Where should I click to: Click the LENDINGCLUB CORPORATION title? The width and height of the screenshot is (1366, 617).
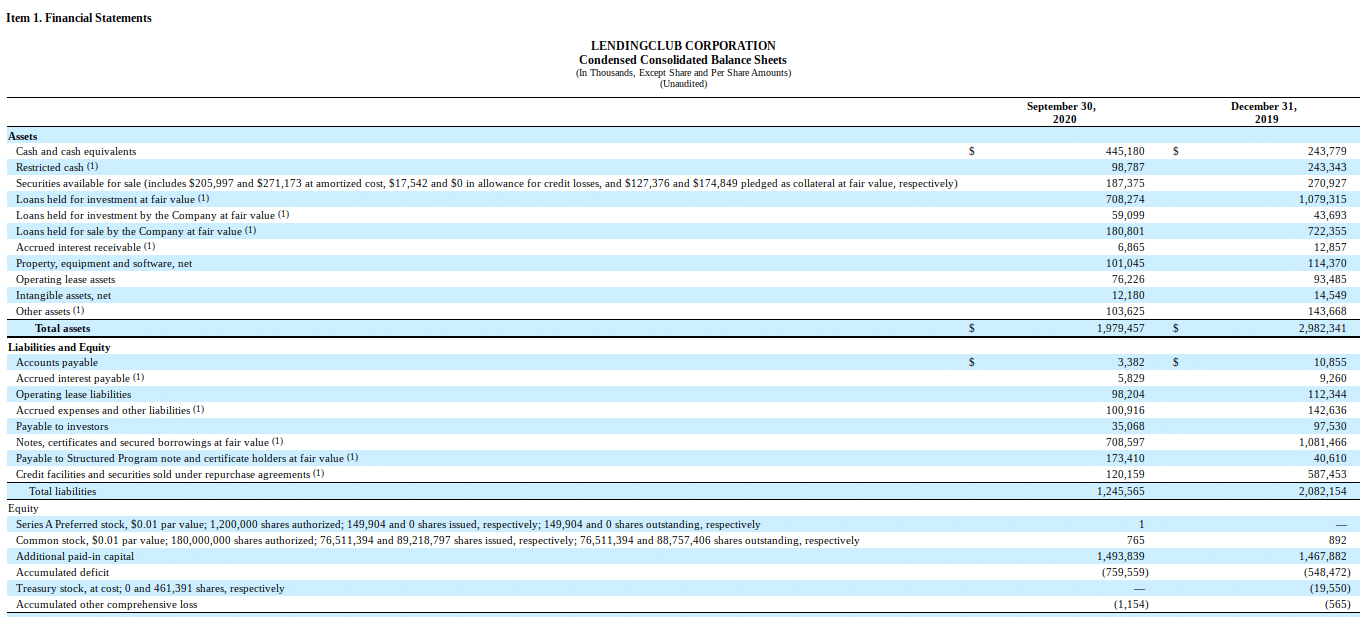click(x=683, y=46)
